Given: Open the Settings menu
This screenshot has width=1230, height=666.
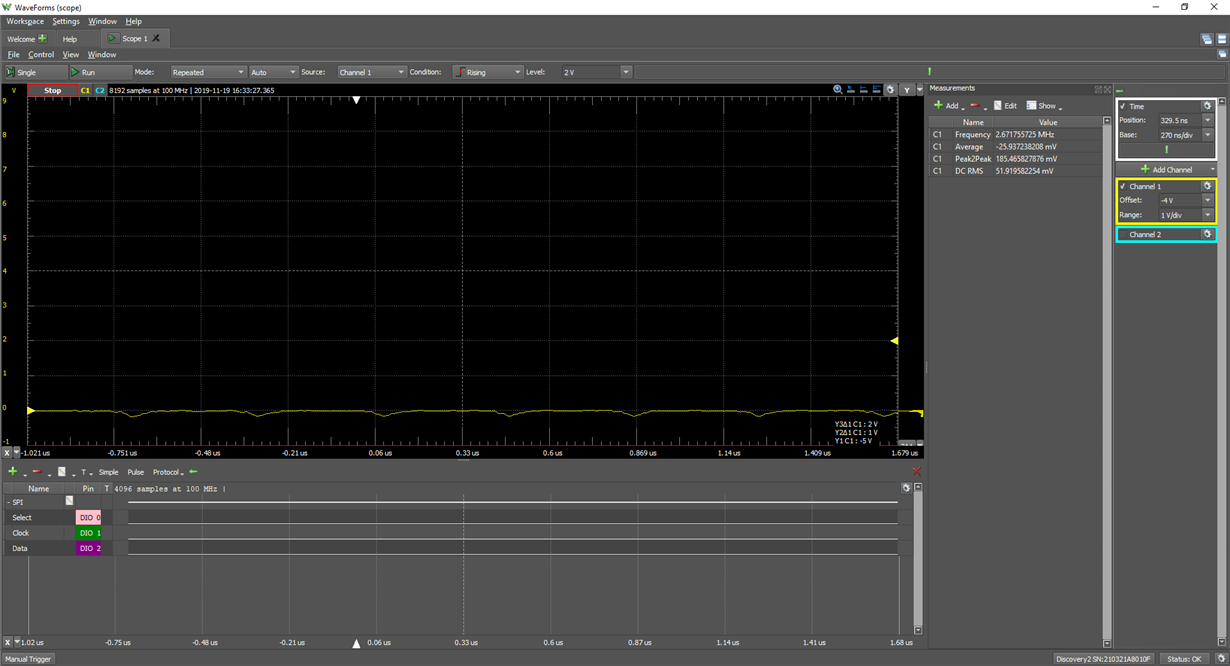Looking at the screenshot, I should 66,21.
